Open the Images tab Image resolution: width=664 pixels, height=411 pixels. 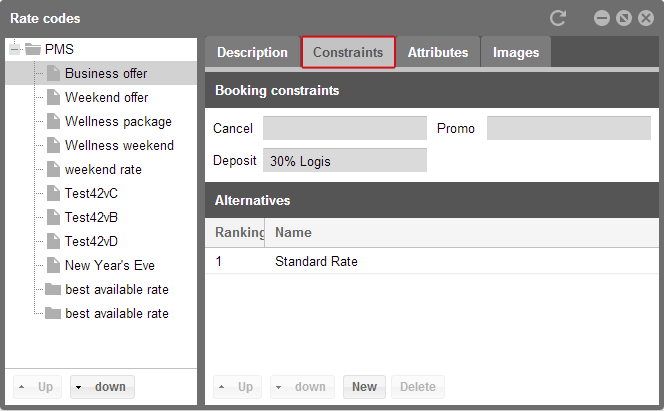[515, 52]
